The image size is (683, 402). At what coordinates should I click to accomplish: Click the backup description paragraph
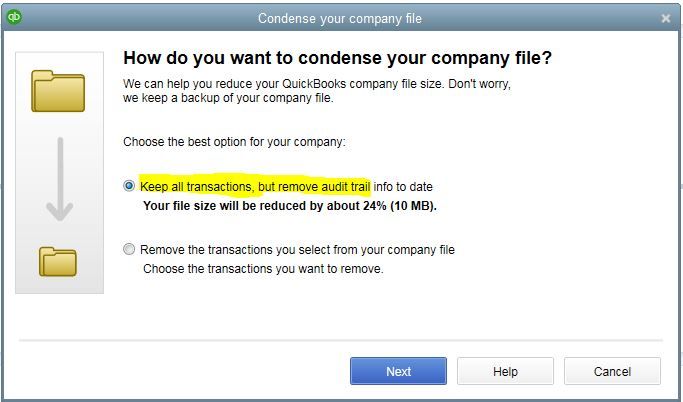pos(315,92)
